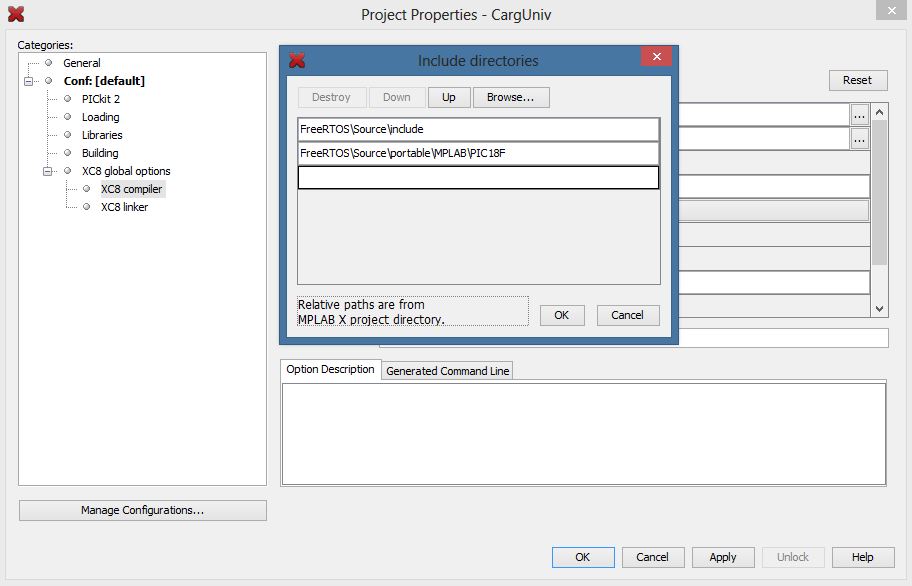The image size is (912, 586).
Task: Close the Project Properties window
Action: [x=892, y=10]
